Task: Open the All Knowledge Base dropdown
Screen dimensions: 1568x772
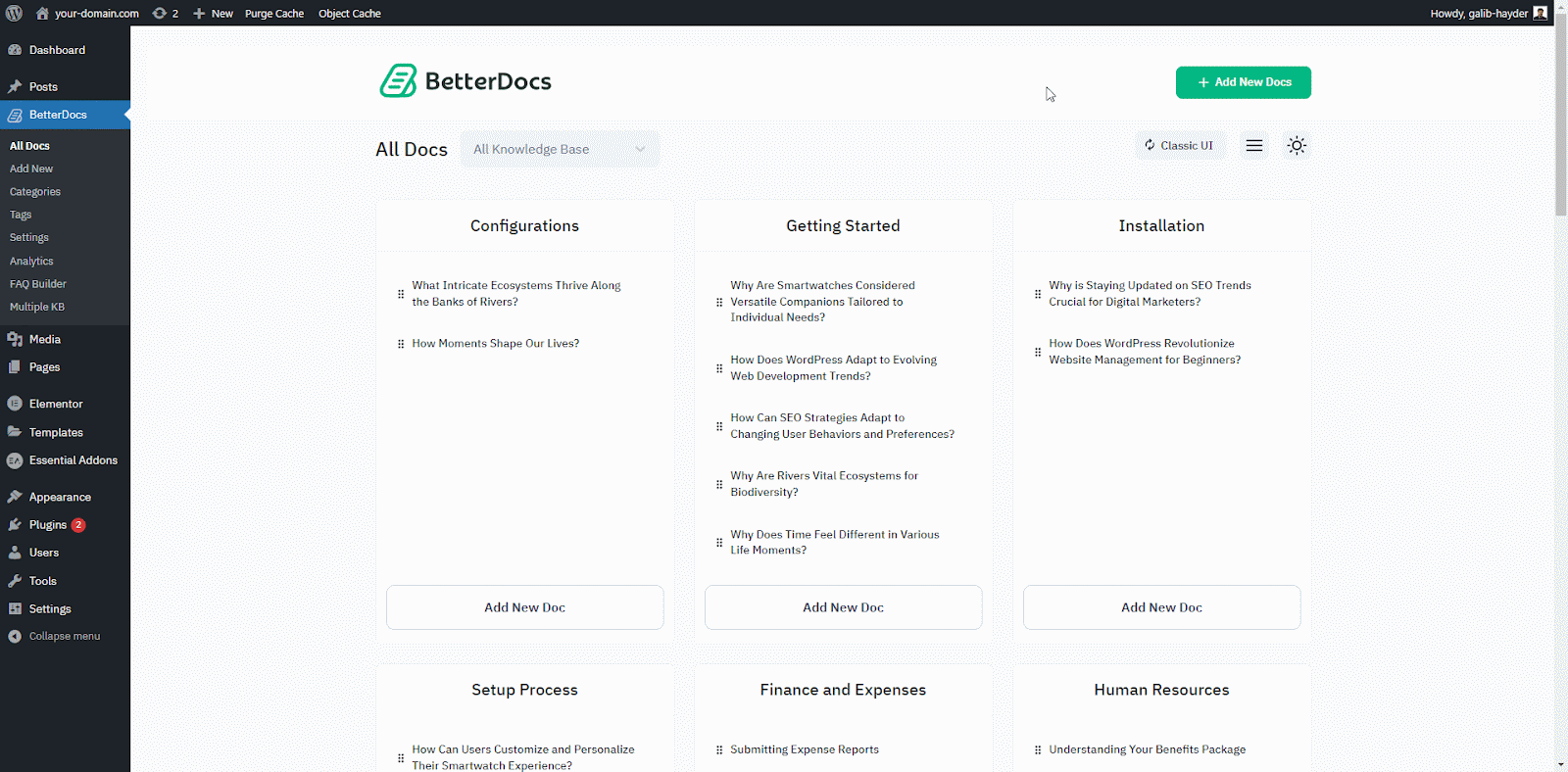Action: click(x=560, y=149)
